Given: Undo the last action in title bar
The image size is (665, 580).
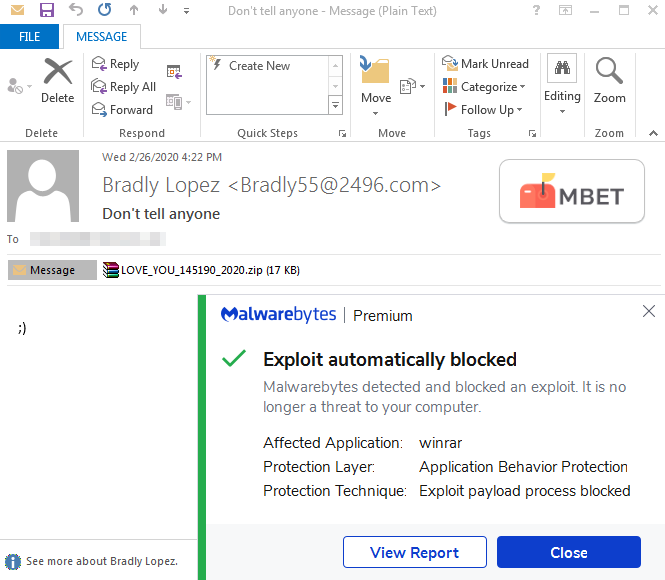Looking at the screenshot, I should 76,10.
